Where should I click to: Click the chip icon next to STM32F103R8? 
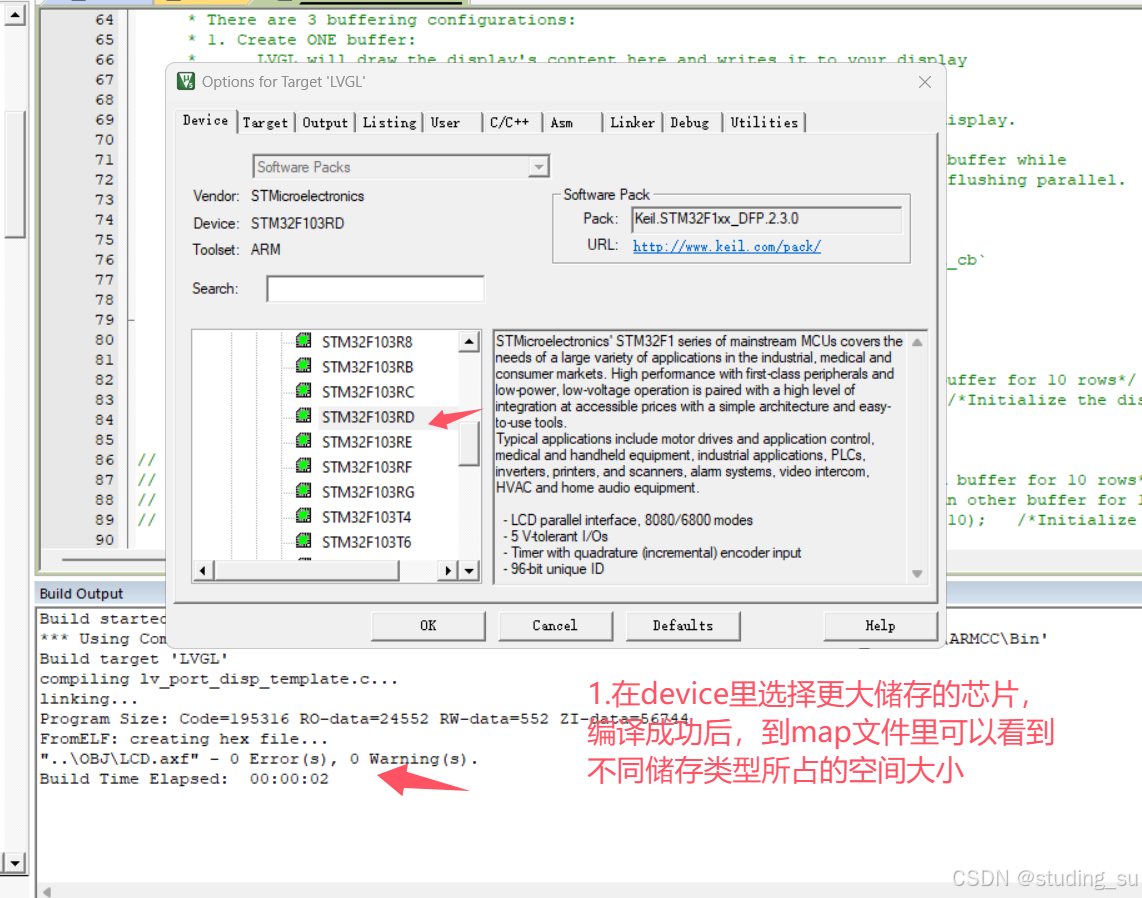pos(304,341)
